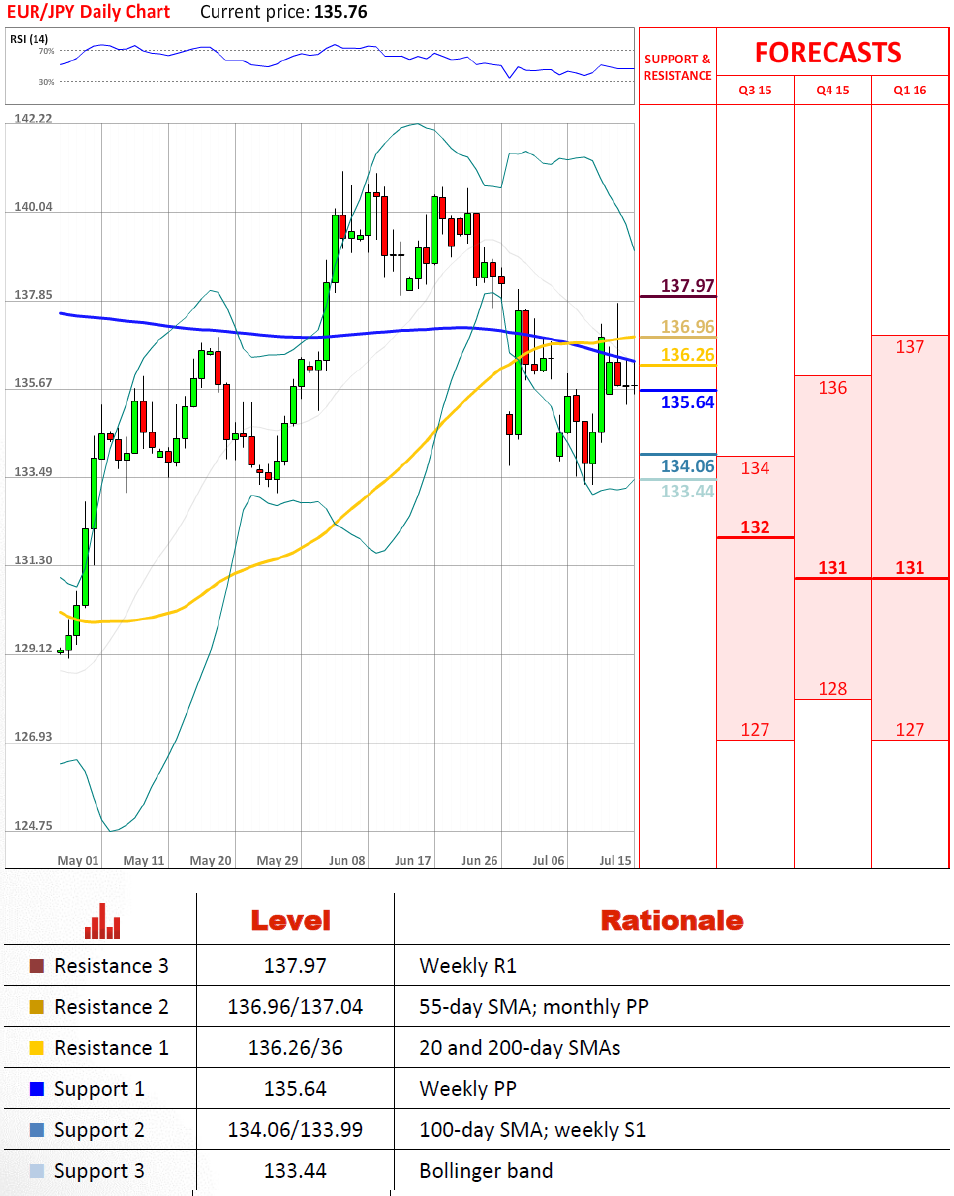
Task: Click the Support 3 light-blue swatch
Action: click(37, 1171)
